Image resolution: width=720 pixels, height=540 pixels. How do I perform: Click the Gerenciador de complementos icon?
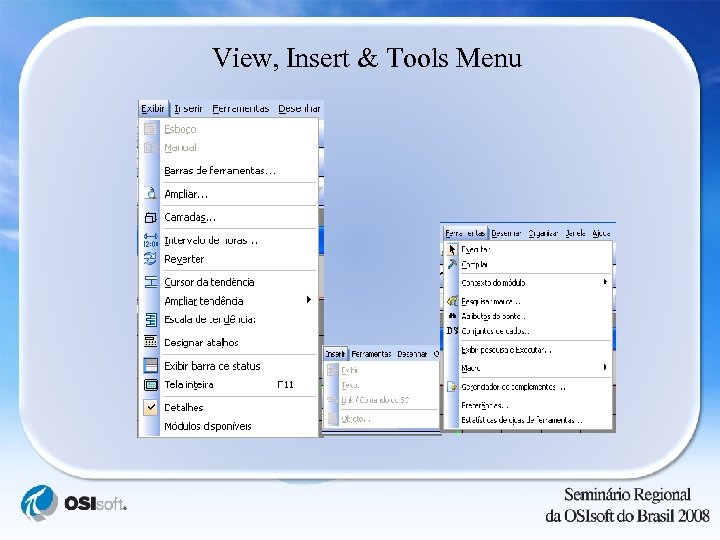coord(452,387)
